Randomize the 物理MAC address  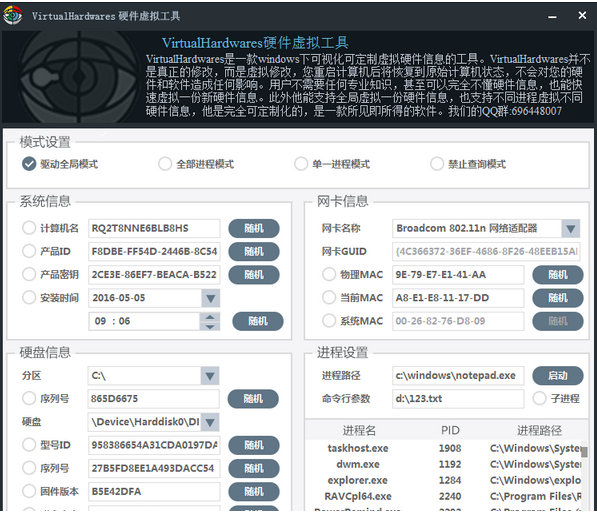click(558, 275)
